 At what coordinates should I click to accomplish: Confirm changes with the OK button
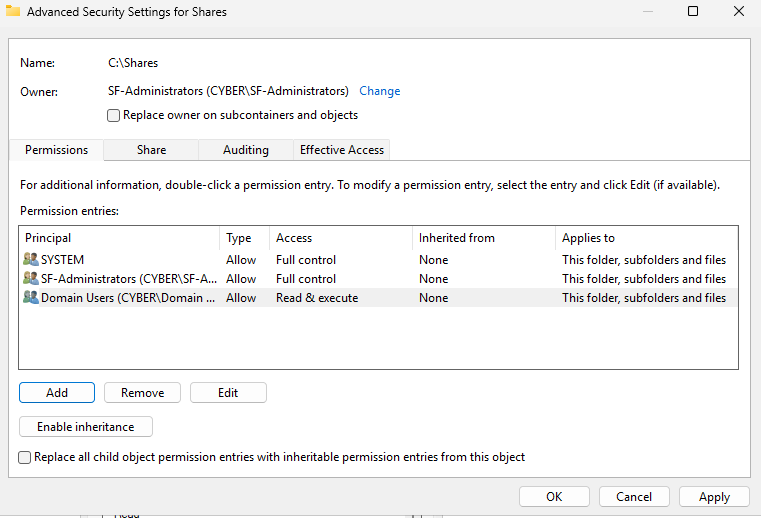(554, 497)
